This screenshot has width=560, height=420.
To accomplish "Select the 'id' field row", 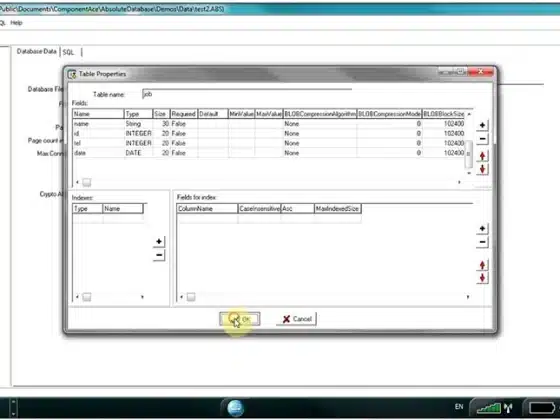I will coord(268,134).
